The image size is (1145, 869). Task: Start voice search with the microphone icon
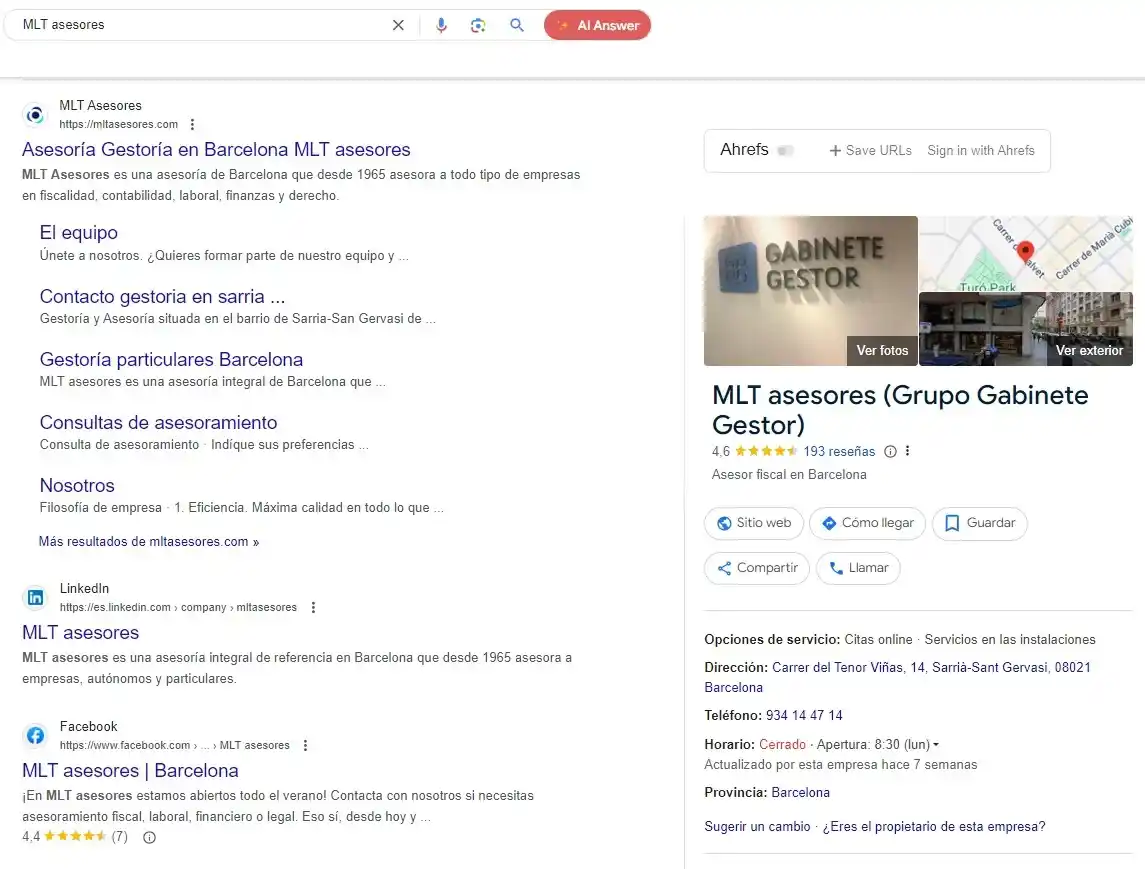(x=441, y=25)
